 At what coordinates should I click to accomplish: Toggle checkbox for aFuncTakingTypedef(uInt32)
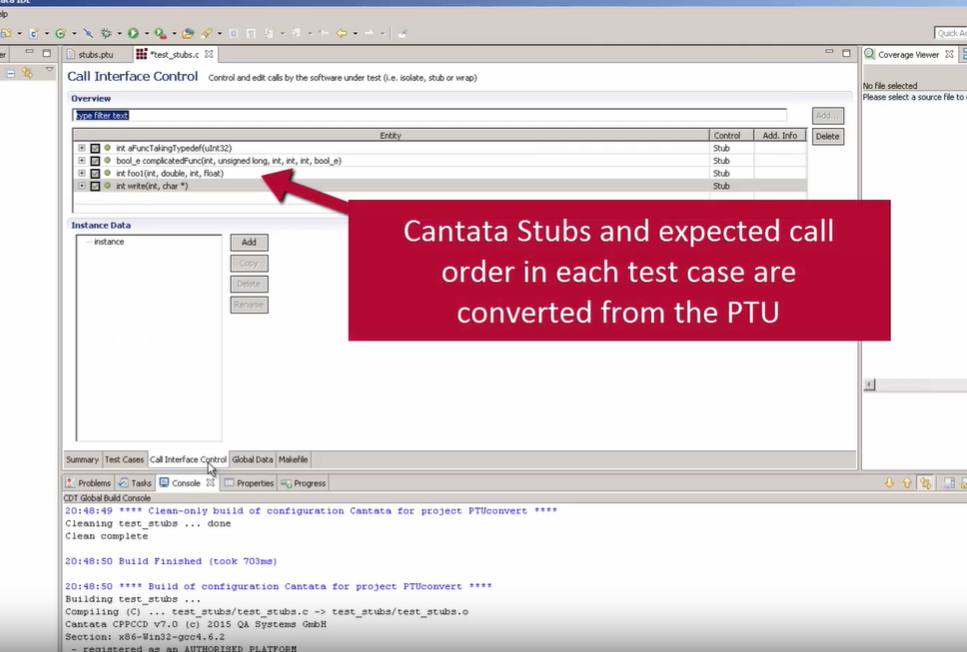coord(95,148)
